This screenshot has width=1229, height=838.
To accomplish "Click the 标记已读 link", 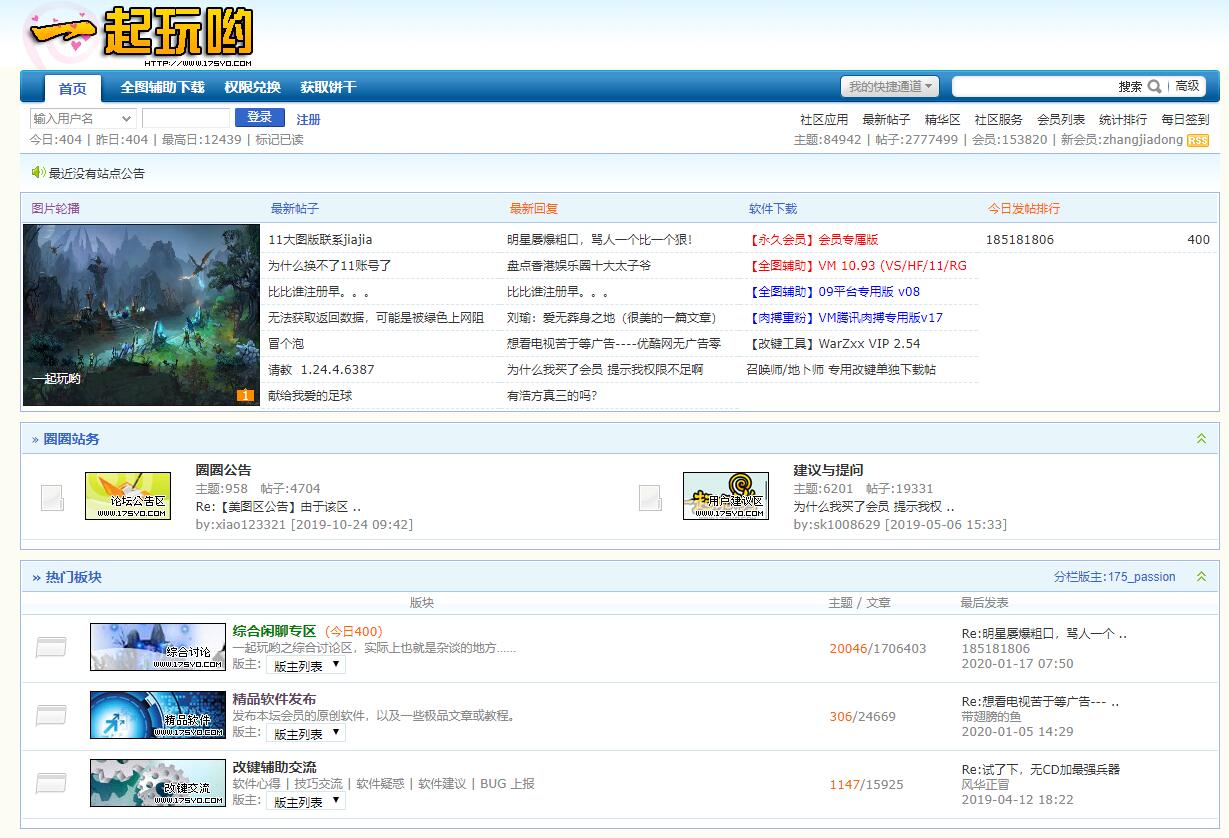I will [x=279, y=140].
